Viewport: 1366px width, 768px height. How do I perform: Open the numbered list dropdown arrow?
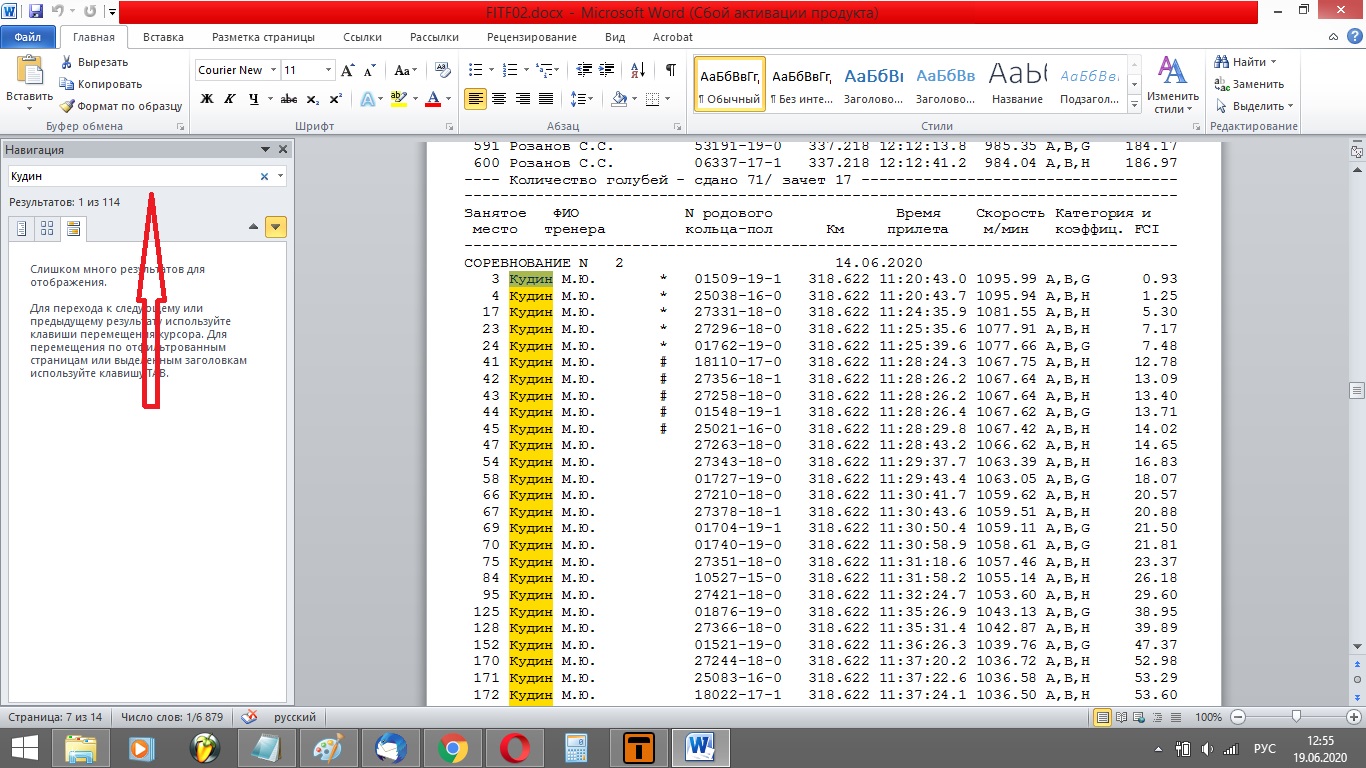[525, 70]
